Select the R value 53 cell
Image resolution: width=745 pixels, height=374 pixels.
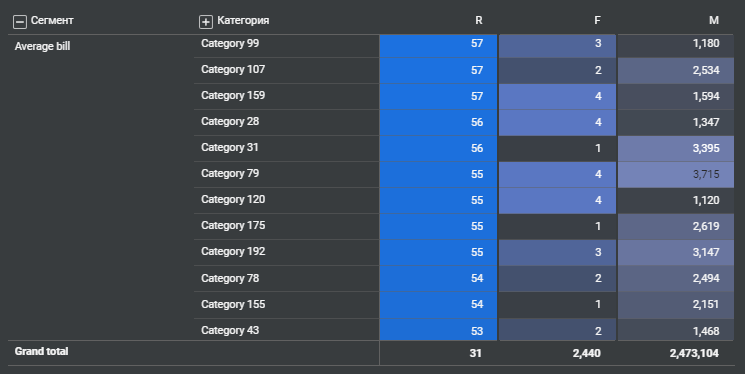click(438, 330)
